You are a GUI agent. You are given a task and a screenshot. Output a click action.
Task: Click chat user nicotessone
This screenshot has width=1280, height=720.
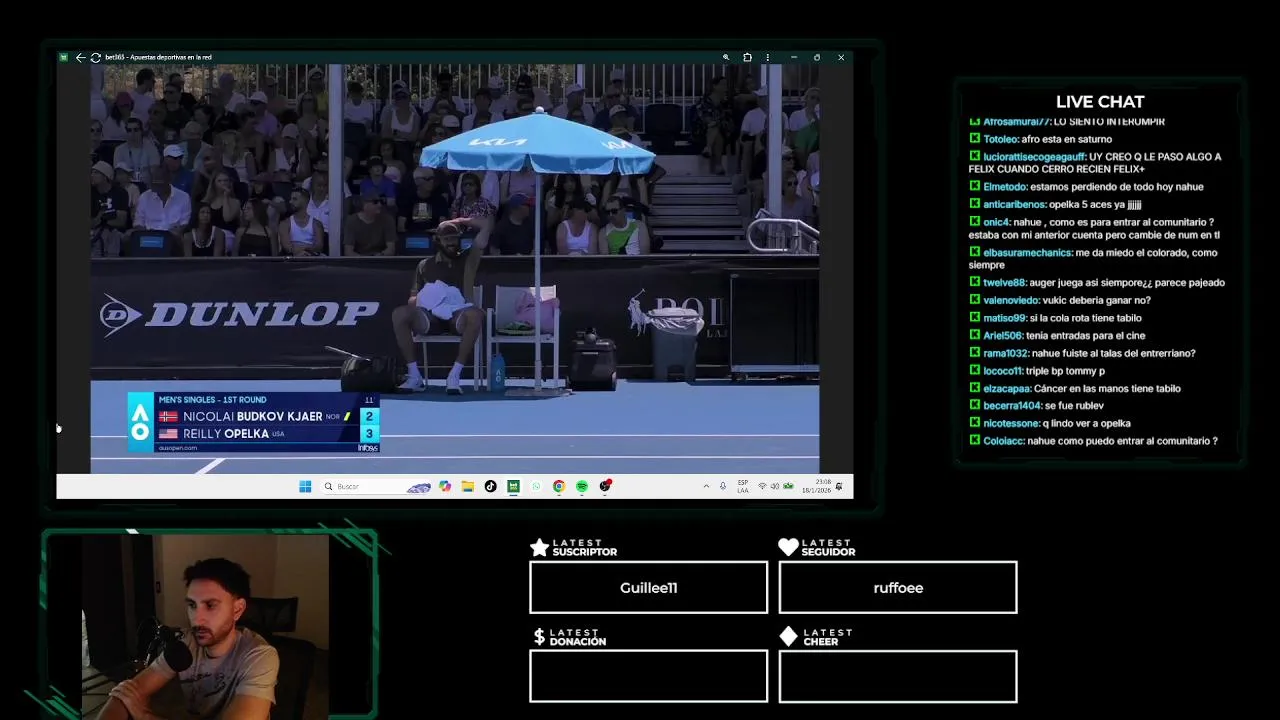point(1011,423)
